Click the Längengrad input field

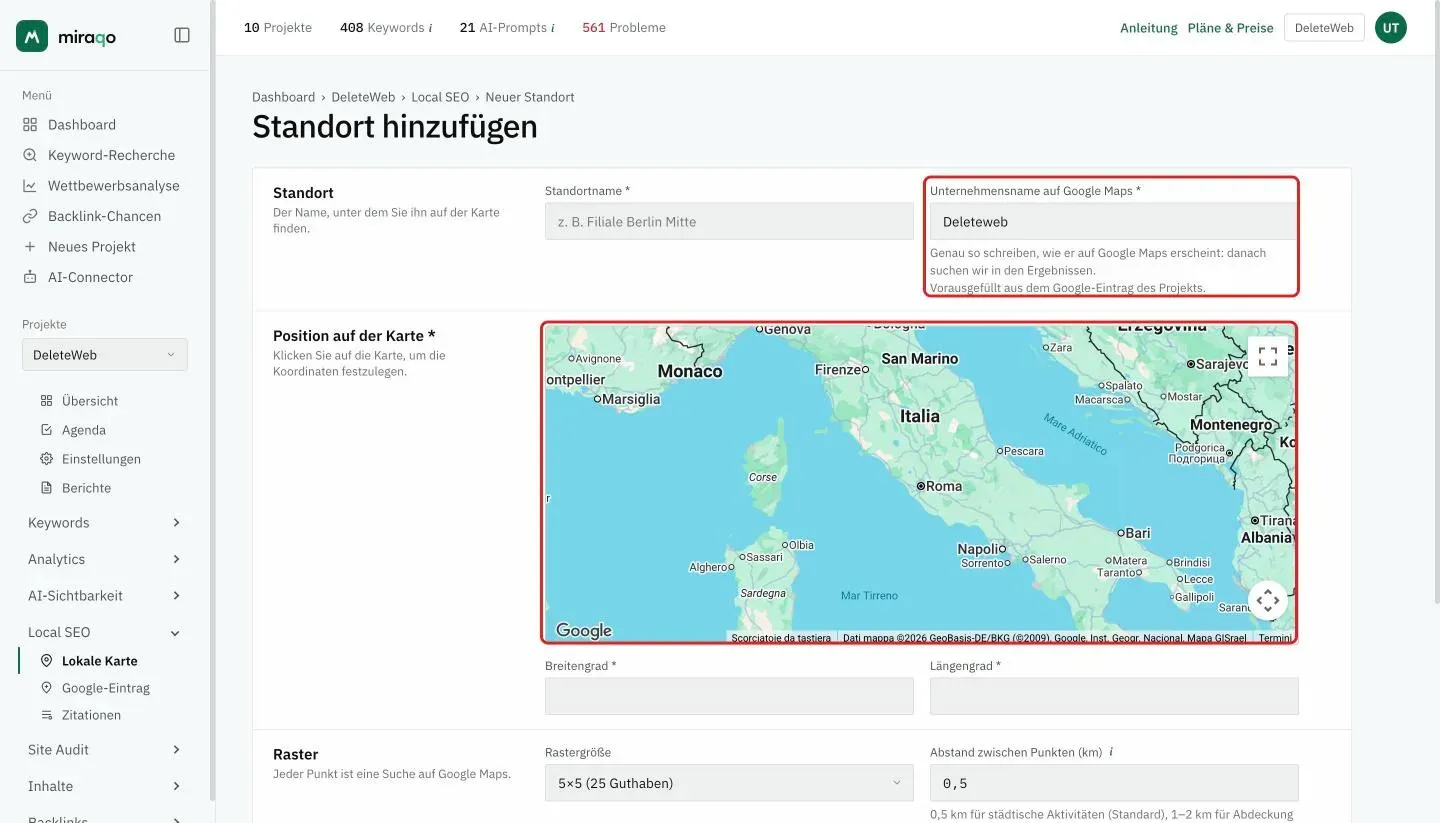pos(1114,696)
